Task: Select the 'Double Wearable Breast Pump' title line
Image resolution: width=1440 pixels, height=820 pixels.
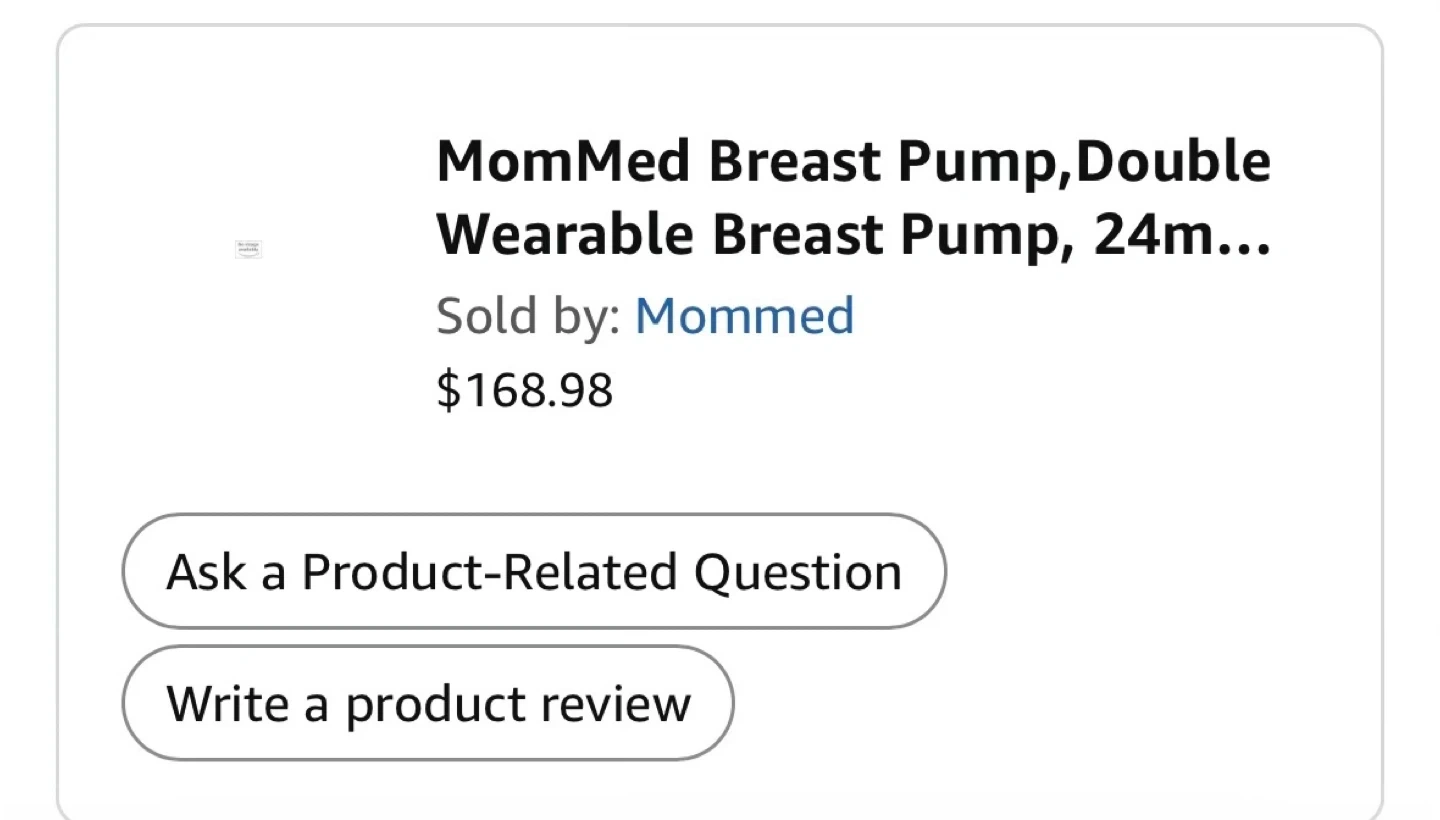Action: pyautogui.click(x=853, y=234)
